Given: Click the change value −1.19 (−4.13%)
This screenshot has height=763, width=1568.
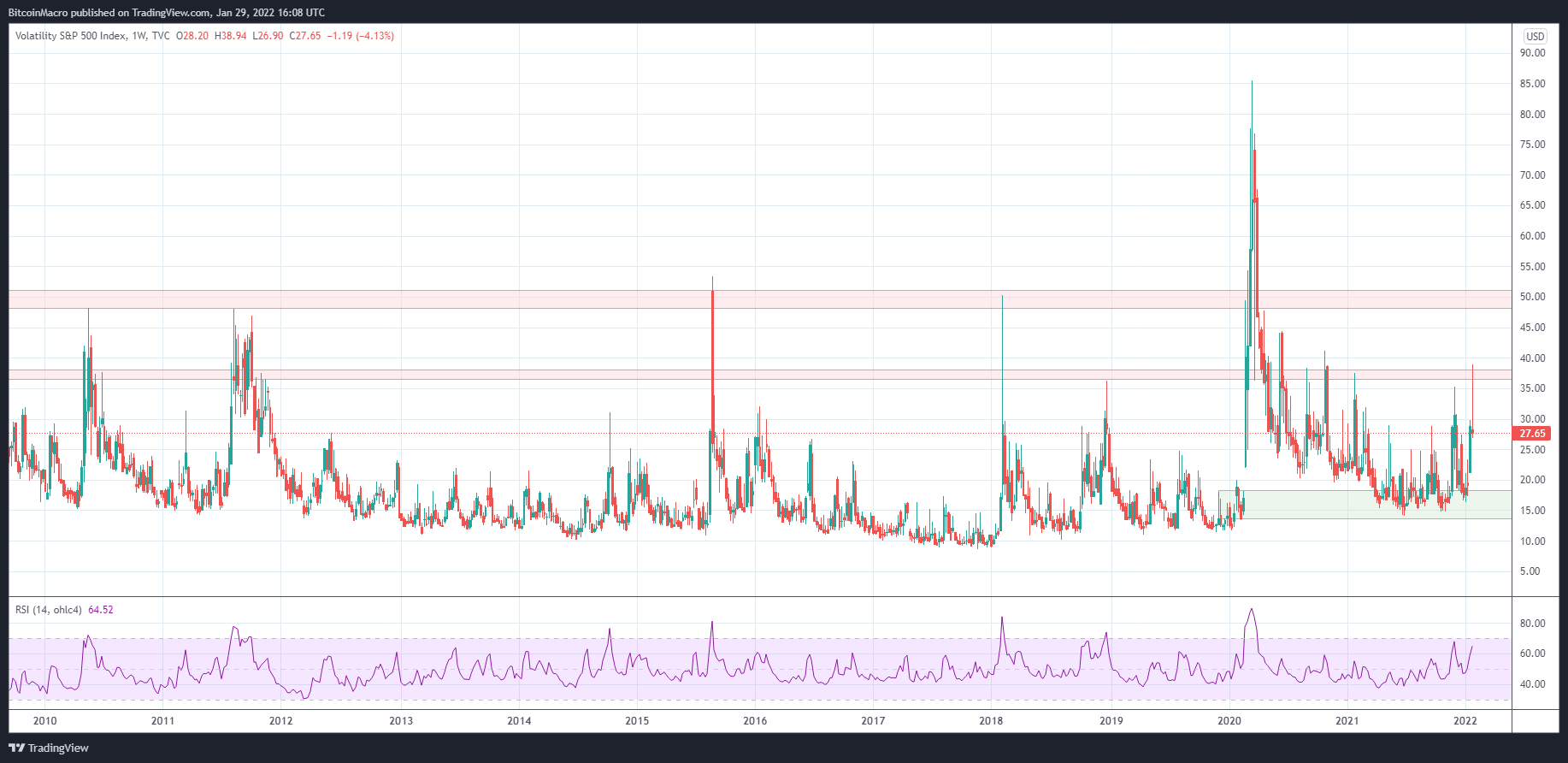Looking at the screenshot, I should pyautogui.click(x=361, y=36).
